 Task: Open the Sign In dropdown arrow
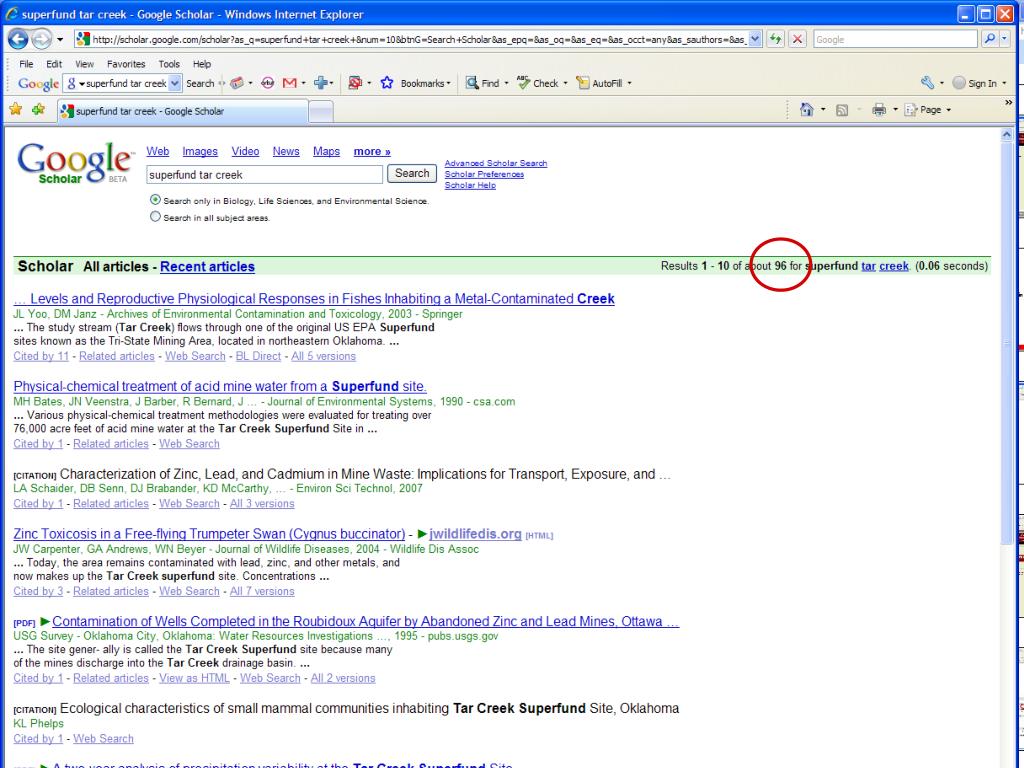(x=1004, y=83)
